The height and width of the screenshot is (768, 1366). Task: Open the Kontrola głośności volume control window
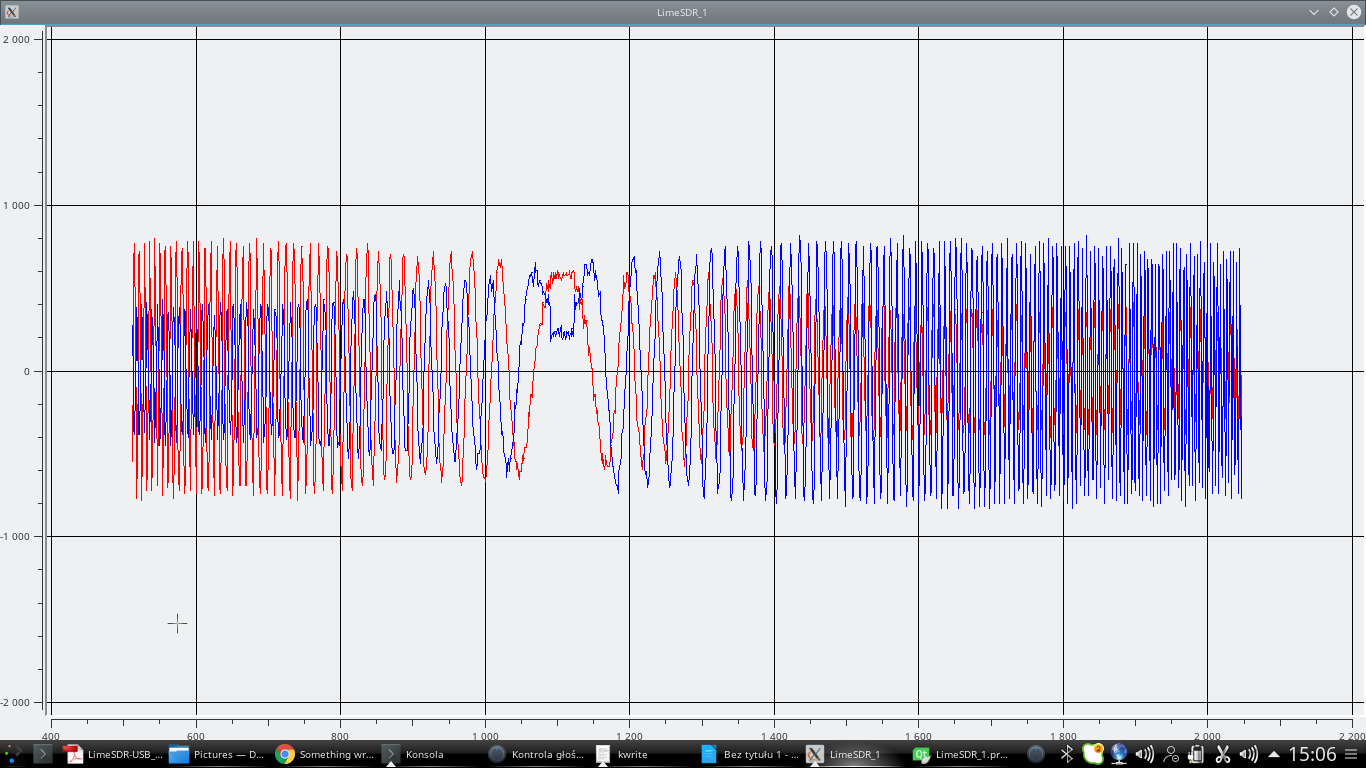pyautogui.click(x=535, y=754)
